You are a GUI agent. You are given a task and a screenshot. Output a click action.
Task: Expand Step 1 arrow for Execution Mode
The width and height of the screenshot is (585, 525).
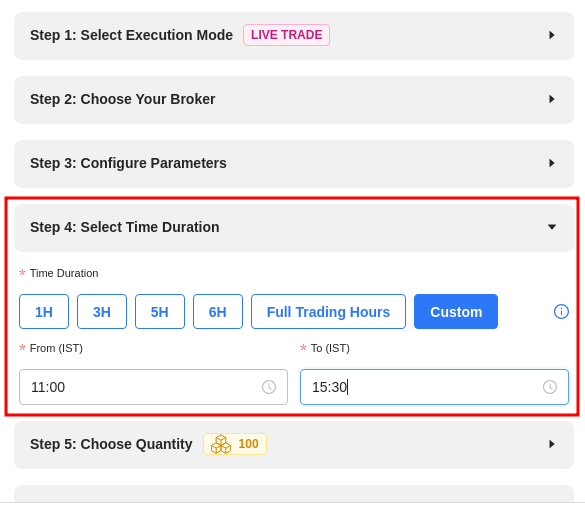pyautogui.click(x=551, y=35)
